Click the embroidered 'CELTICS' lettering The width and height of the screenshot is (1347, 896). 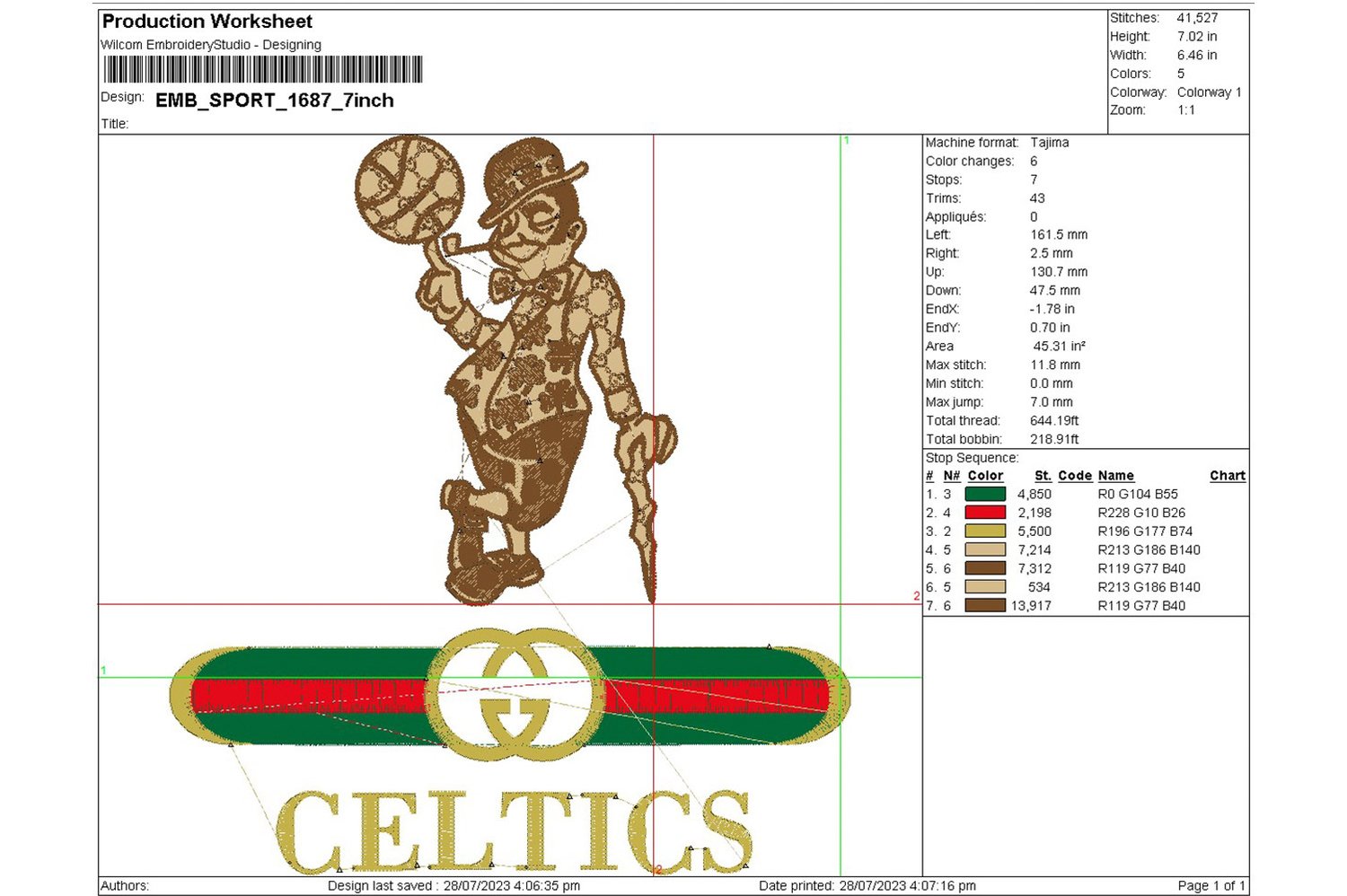pyautogui.click(x=514, y=831)
